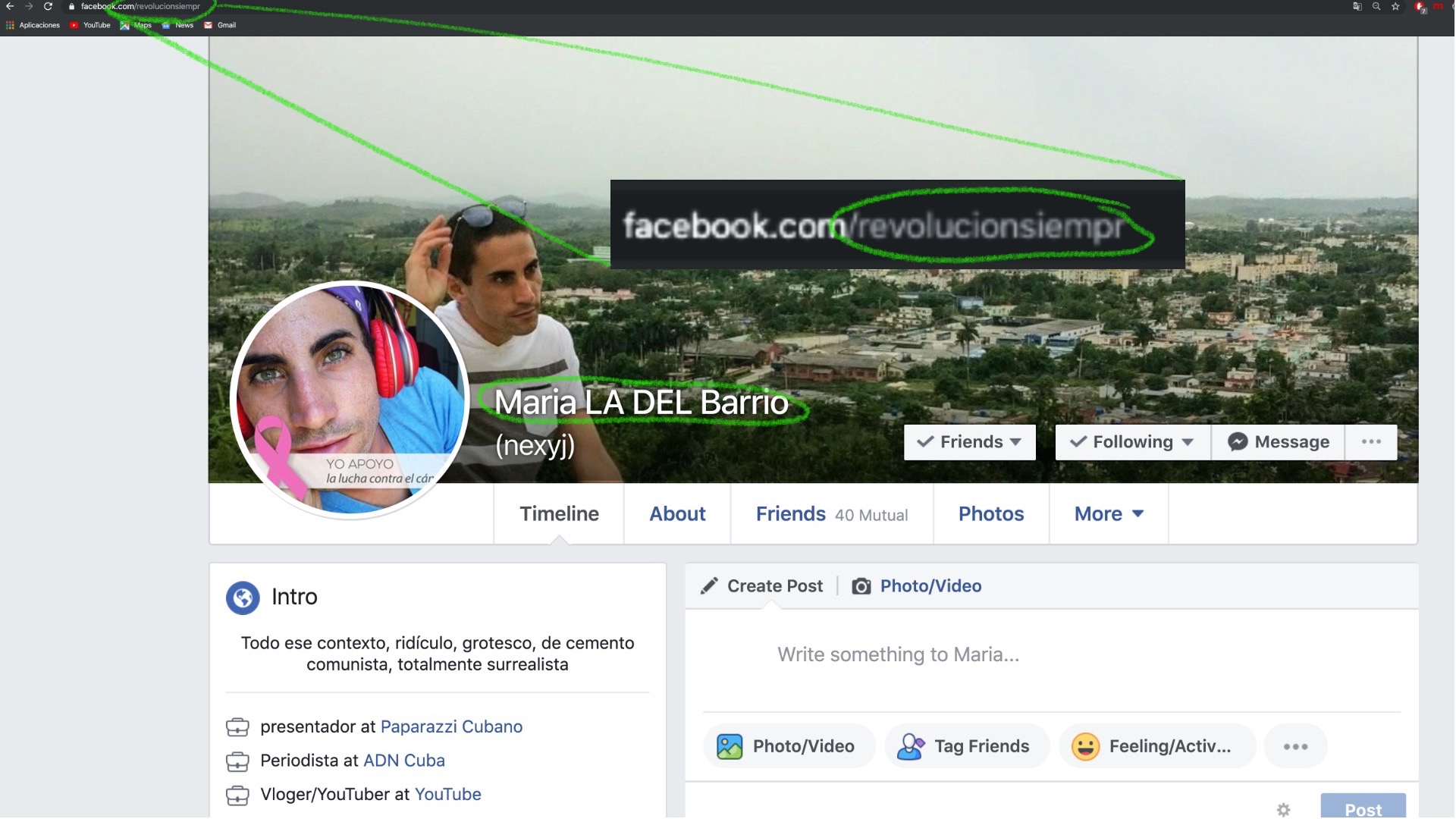The image size is (1456, 819).
Task: Open the Aplicaciones bookmarks shortcut
Action: coord(33,25)
